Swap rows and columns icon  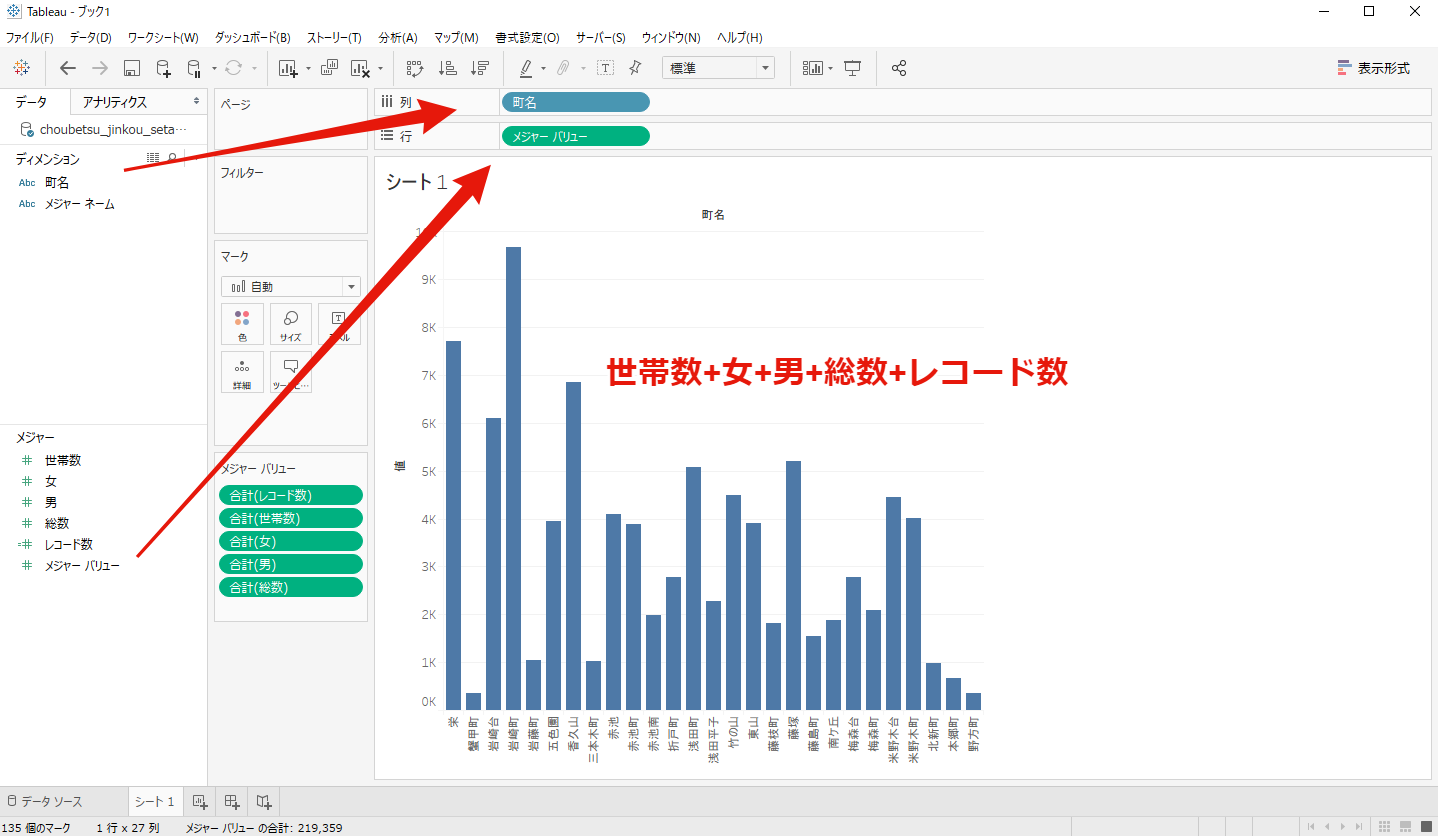[x=415, y=68]
